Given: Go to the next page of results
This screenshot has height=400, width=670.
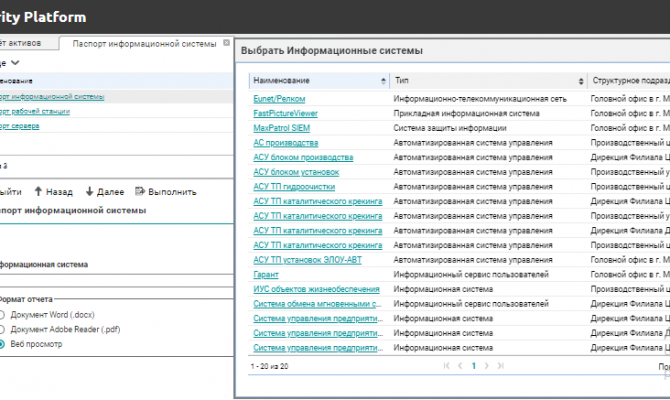Looking at the screenshot, I should pos(489,367).
